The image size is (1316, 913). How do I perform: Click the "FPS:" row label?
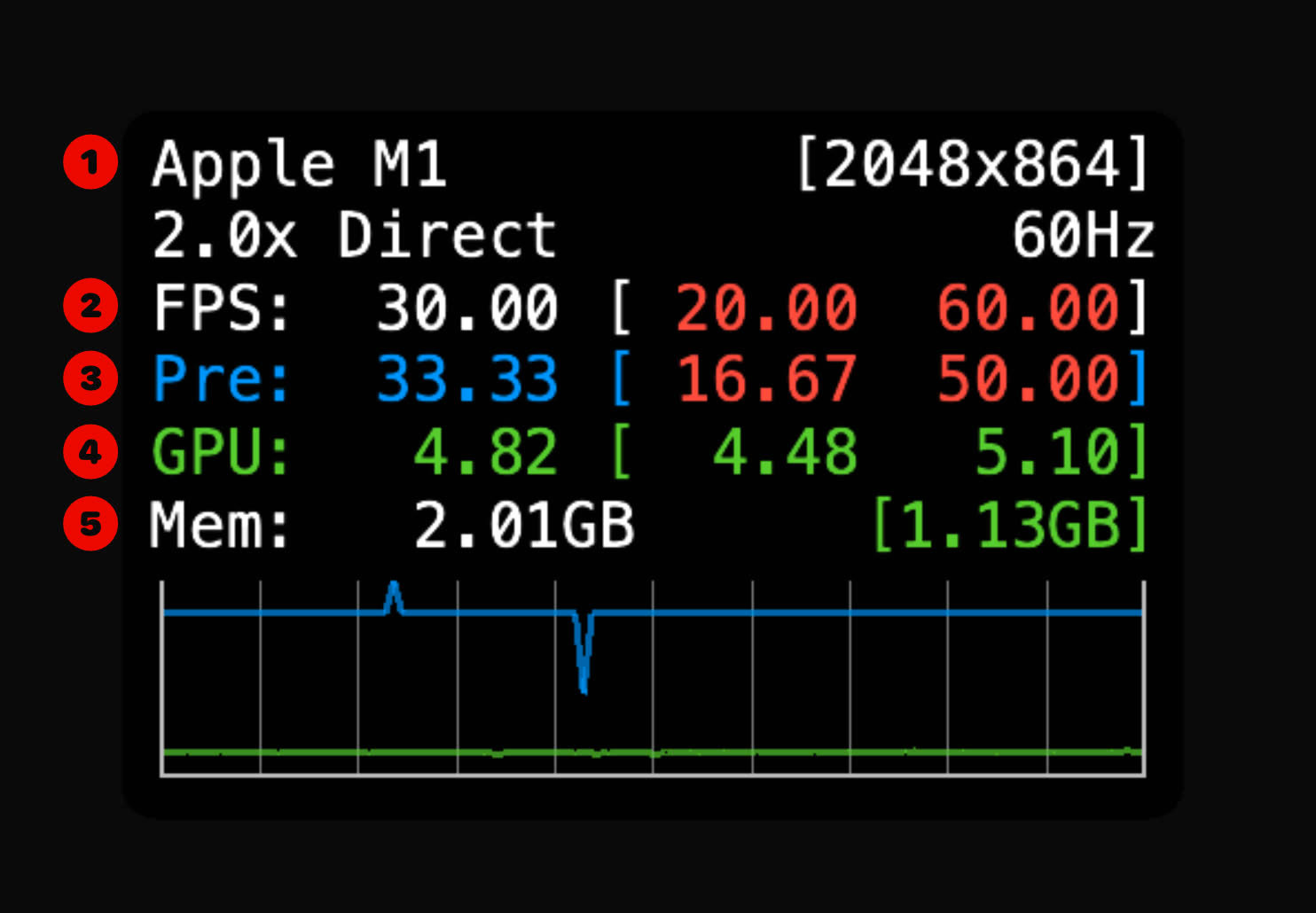[222, 308]
